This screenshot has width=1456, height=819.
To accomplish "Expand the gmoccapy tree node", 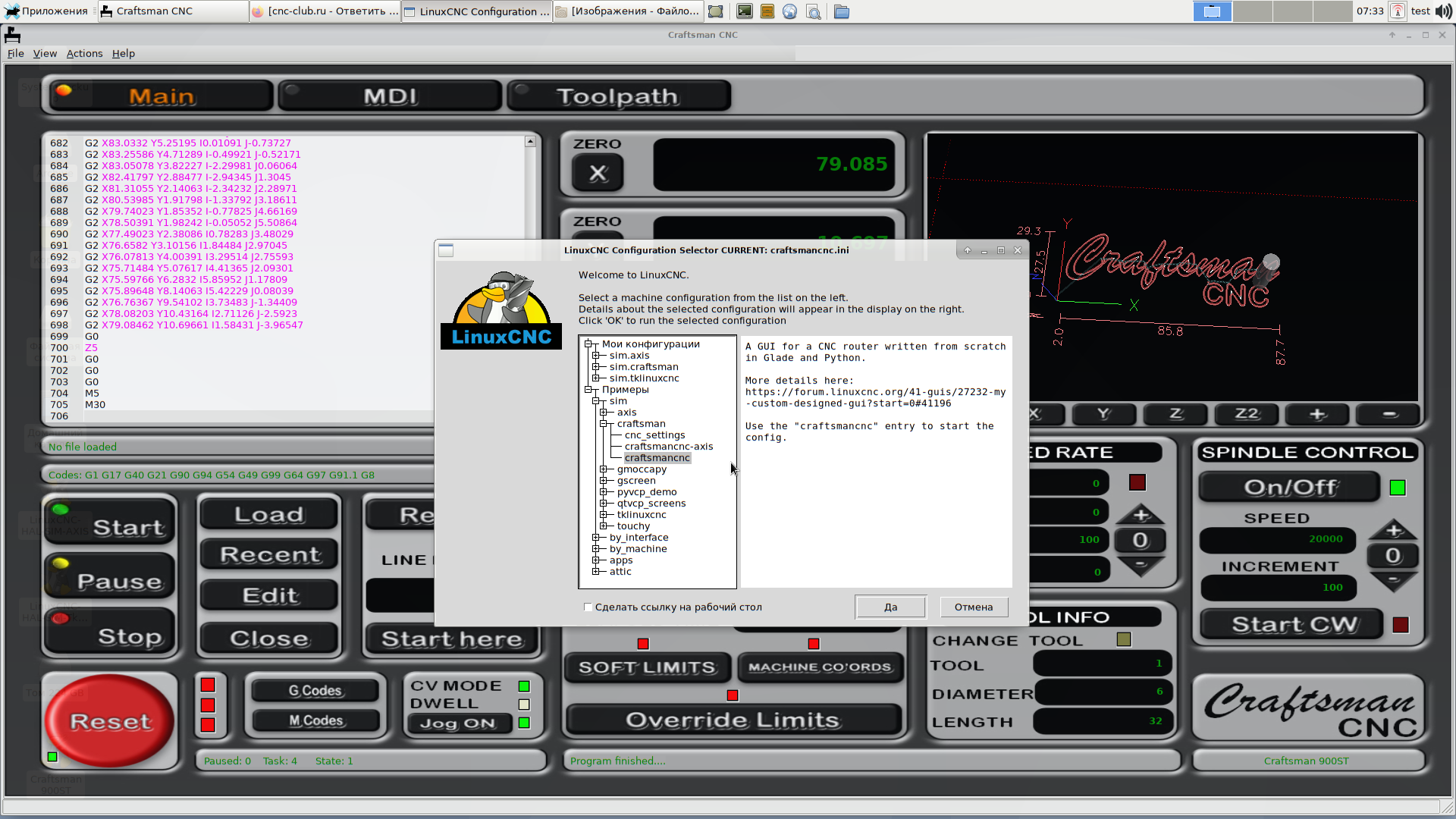I will pos(604,469).
